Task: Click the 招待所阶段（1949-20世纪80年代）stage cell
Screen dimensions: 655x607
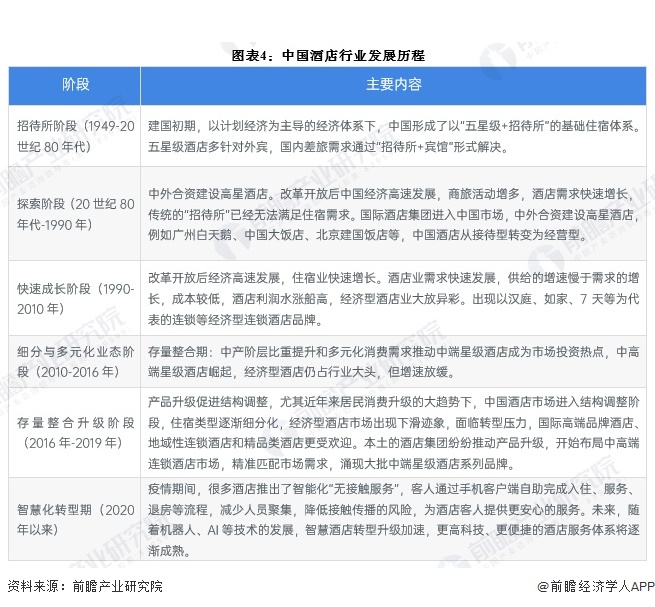Action: [75, 136]
